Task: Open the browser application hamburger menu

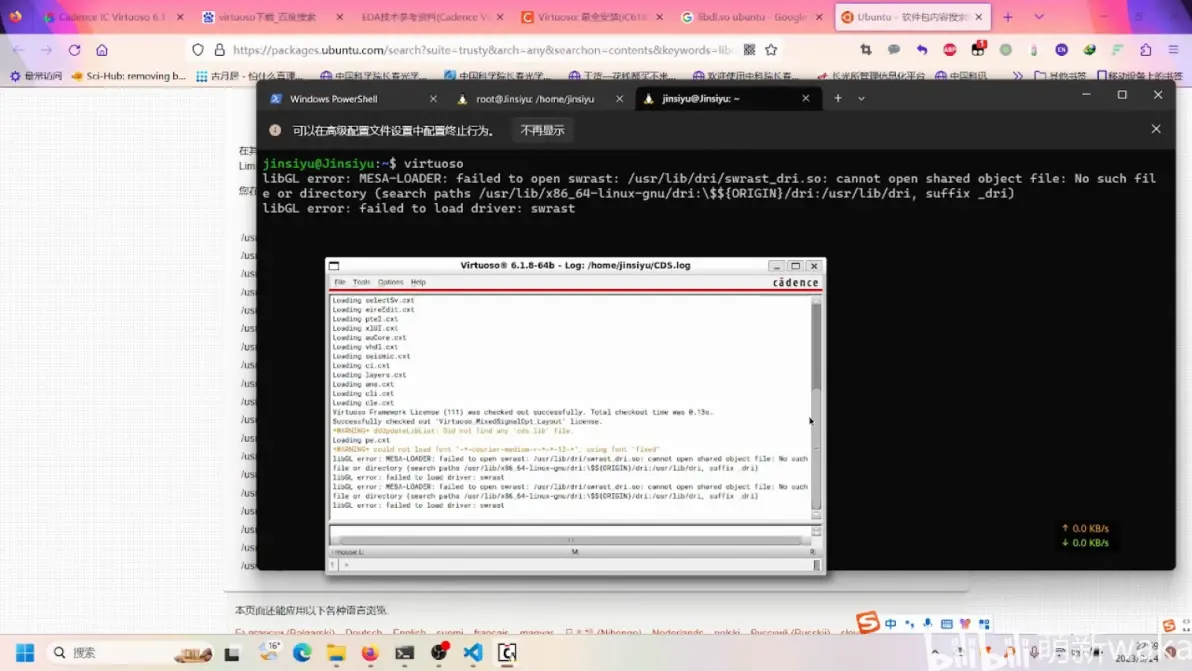Action: pos(1174,50)
